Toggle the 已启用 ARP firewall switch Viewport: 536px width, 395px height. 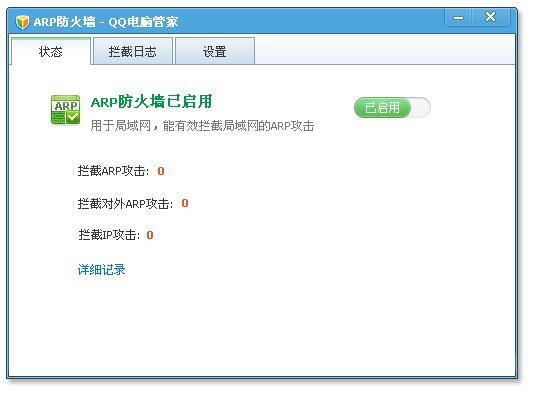point(392,108)
